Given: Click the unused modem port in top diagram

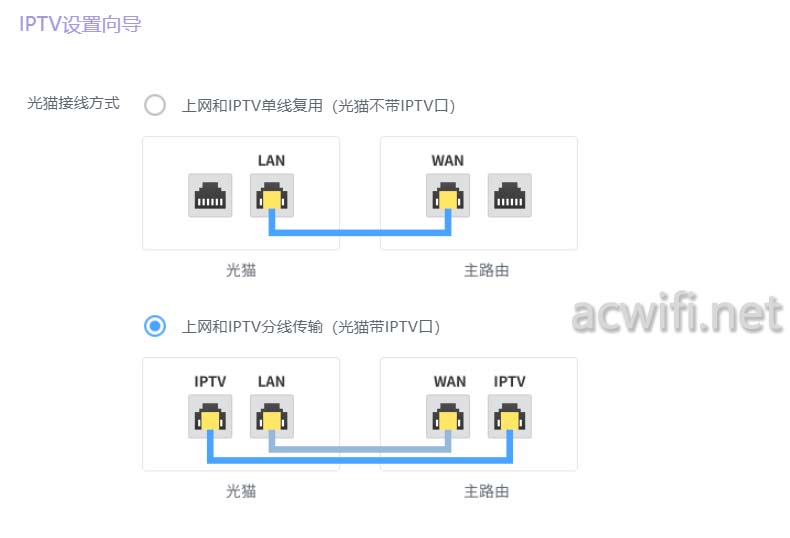Looking at the screenshot, I should coord(210,195).
